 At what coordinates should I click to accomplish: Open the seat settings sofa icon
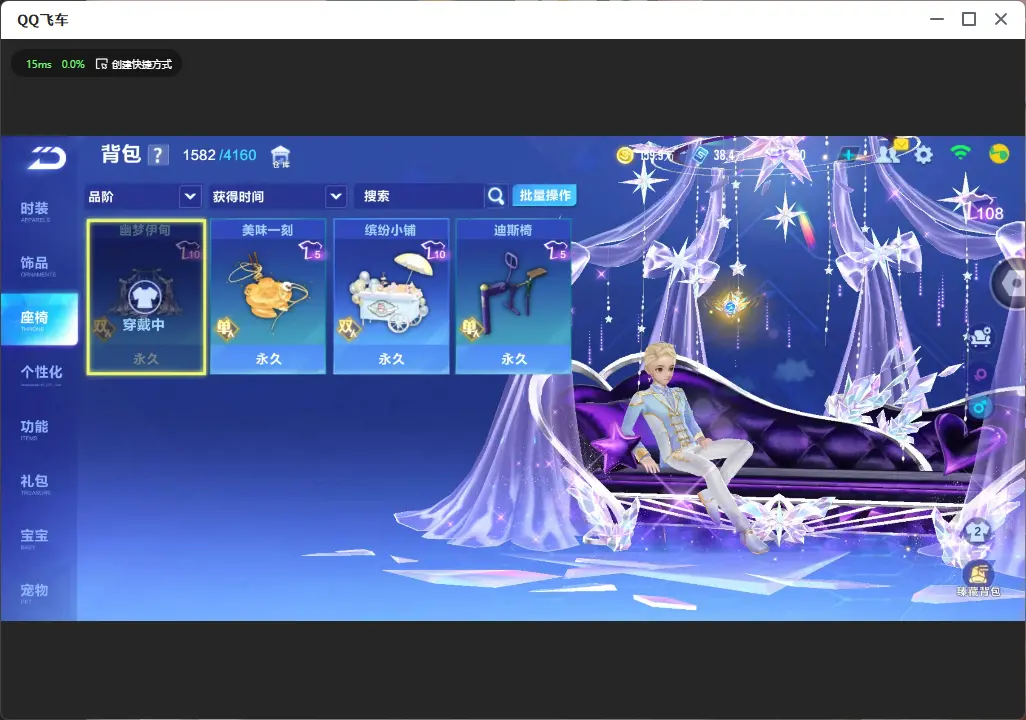tap(980, 336)
